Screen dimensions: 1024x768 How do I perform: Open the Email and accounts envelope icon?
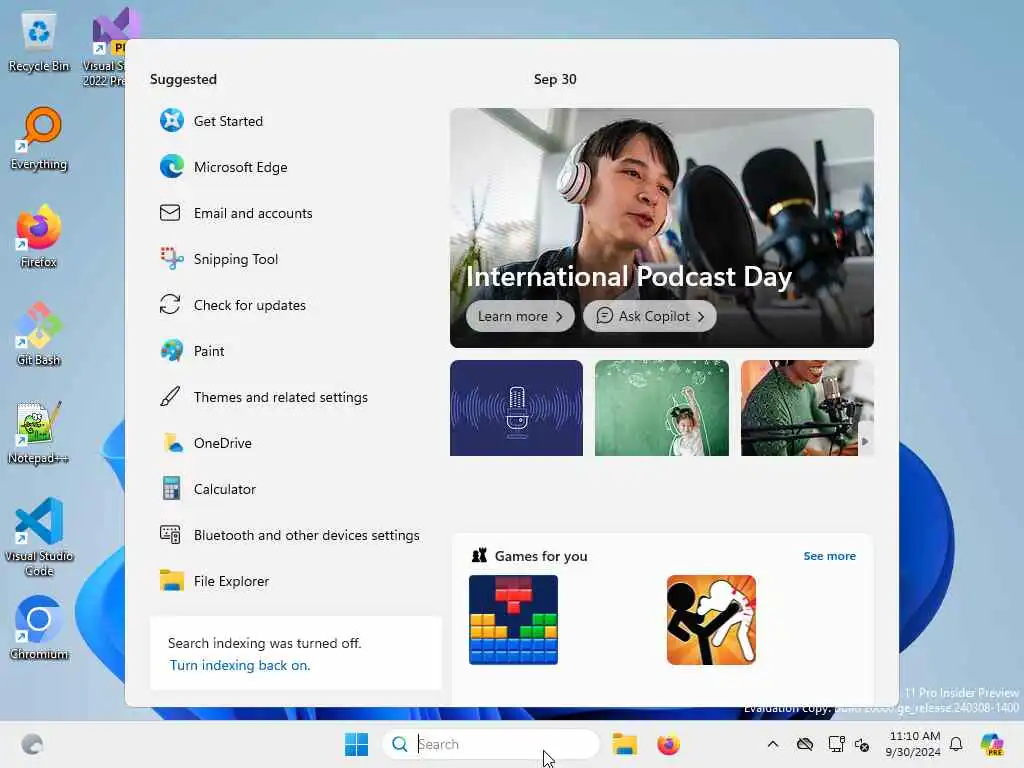(x=170, y=213)
